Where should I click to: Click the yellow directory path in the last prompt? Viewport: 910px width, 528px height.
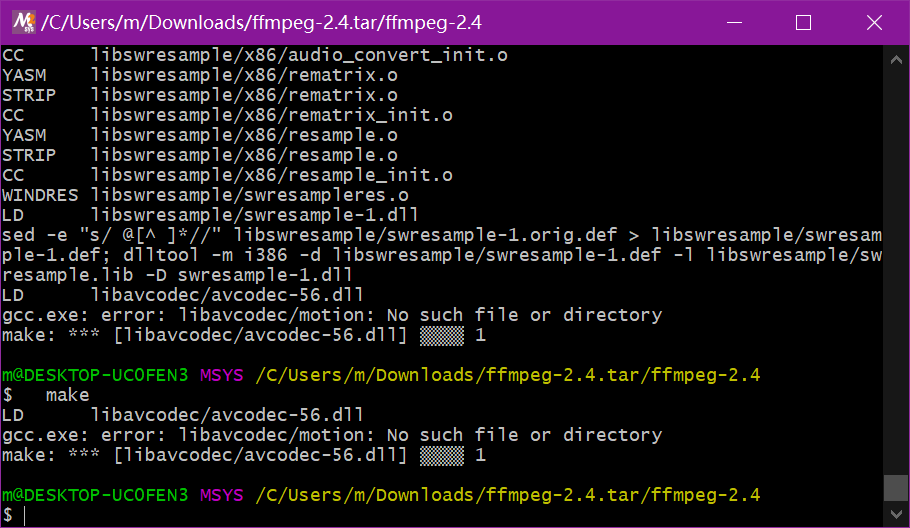coord(507,495)
